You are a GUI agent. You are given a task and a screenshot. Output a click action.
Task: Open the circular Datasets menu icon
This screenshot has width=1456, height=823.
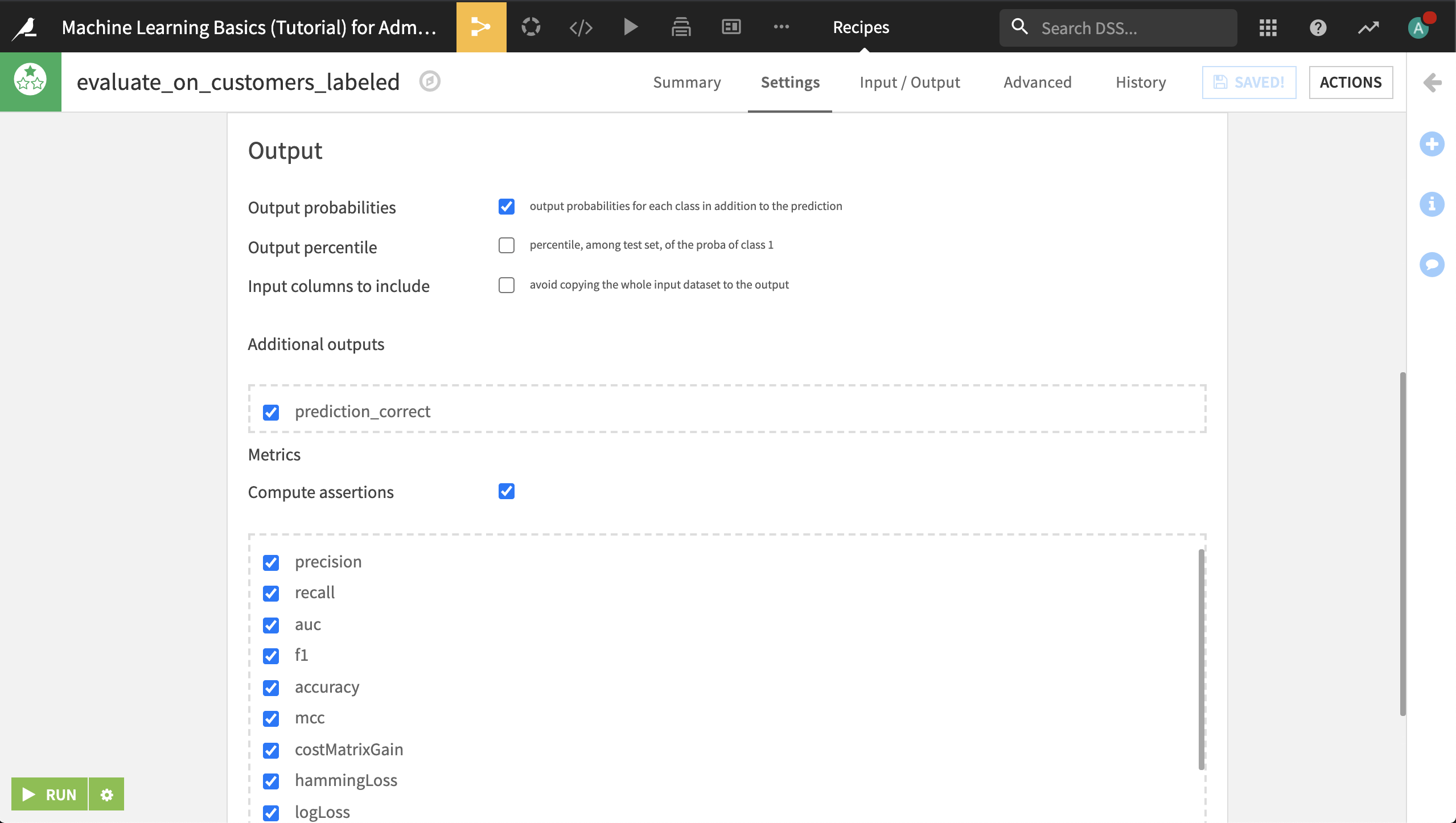tap(530, 27)
